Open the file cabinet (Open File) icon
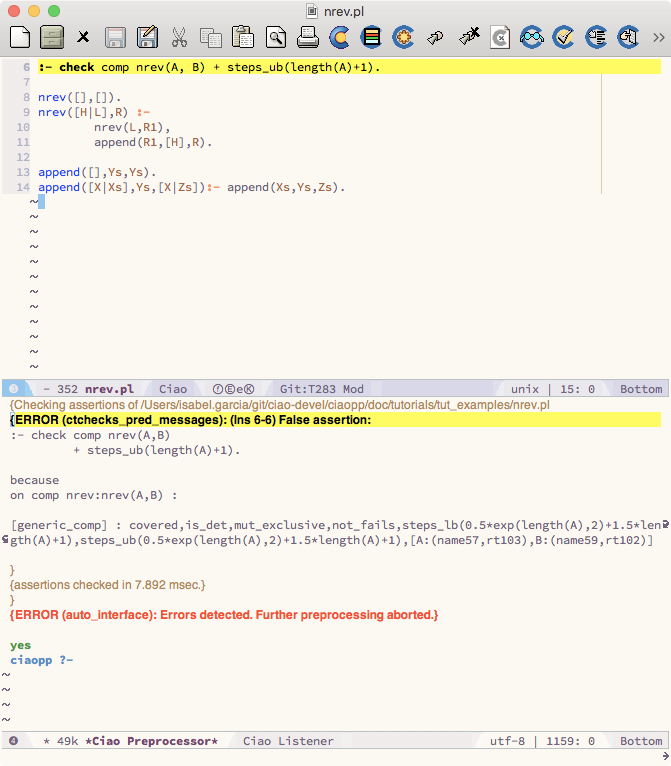The width and height of the screenshot is (671, 766). 52,38
